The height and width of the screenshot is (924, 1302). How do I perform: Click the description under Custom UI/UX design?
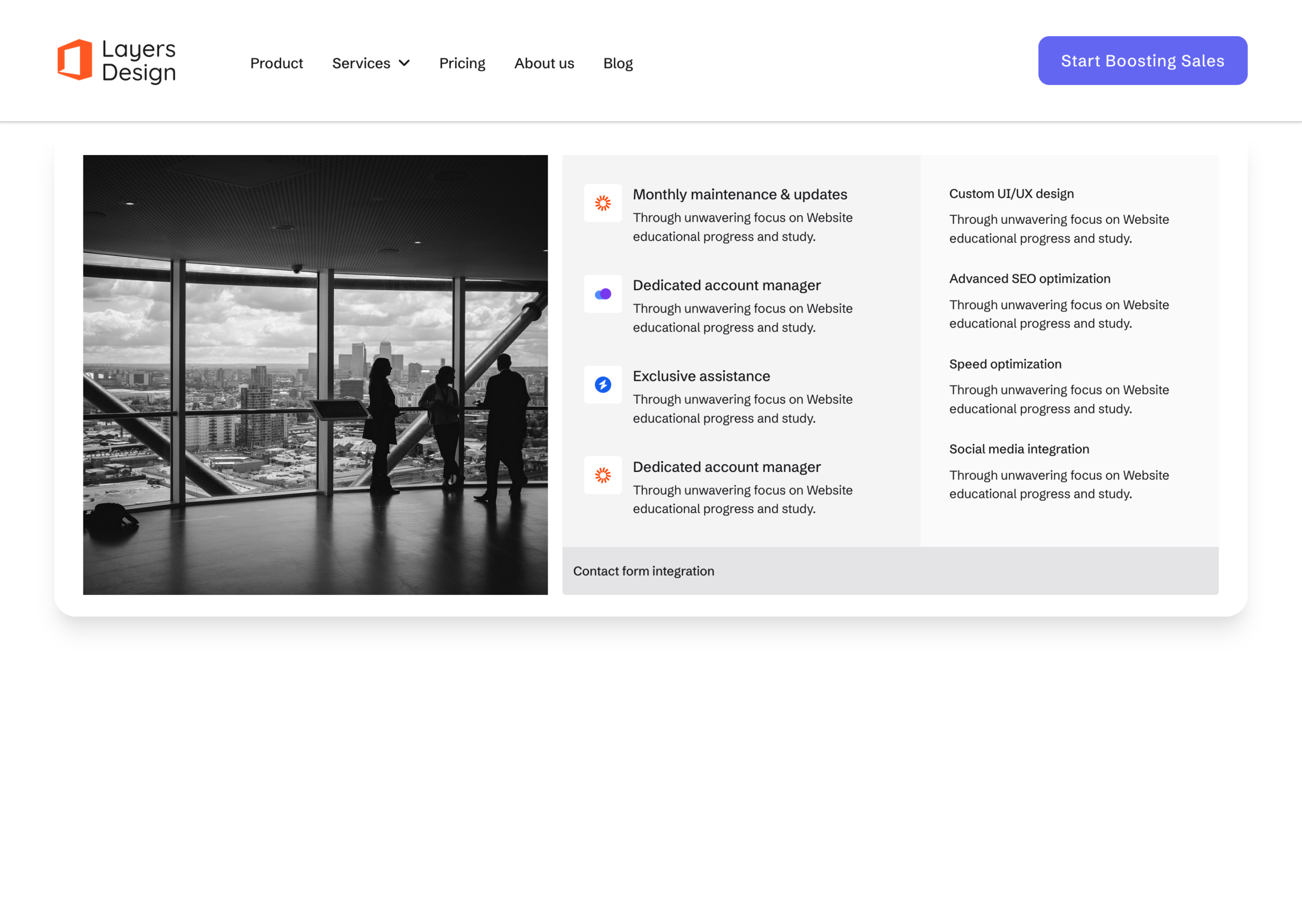1059,229
